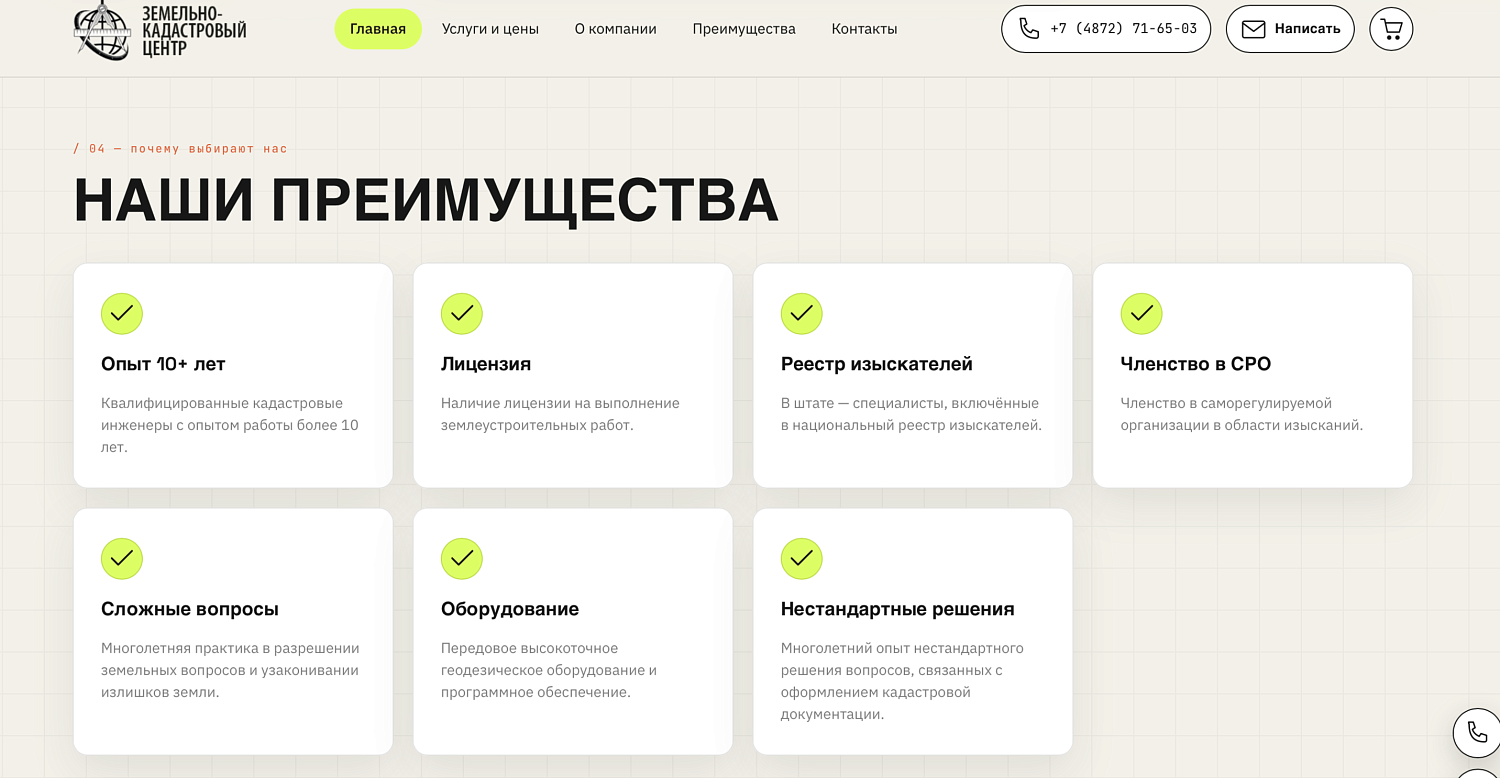Click the Опыт 10+ лет heading
Screen dimensions: 1500x778
point(163,364)
